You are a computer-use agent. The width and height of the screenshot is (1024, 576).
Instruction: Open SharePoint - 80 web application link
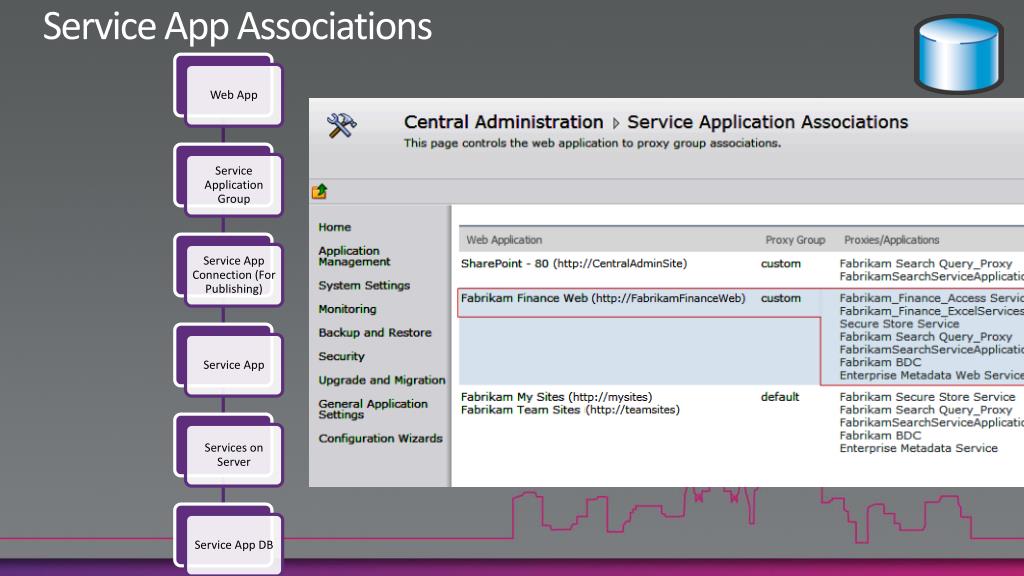click(574, 264)
